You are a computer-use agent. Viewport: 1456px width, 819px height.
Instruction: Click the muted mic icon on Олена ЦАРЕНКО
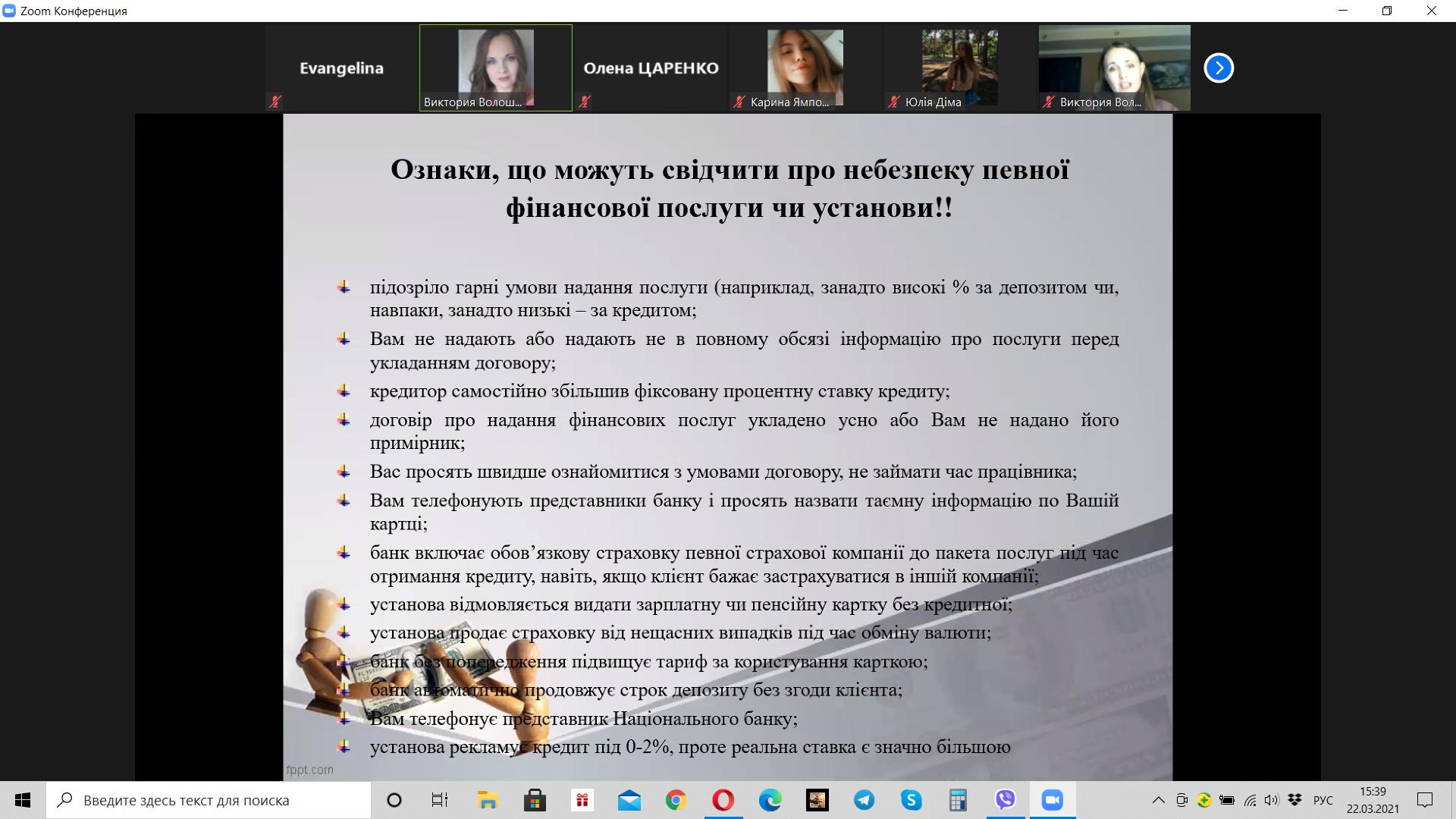tap(585, 102)
